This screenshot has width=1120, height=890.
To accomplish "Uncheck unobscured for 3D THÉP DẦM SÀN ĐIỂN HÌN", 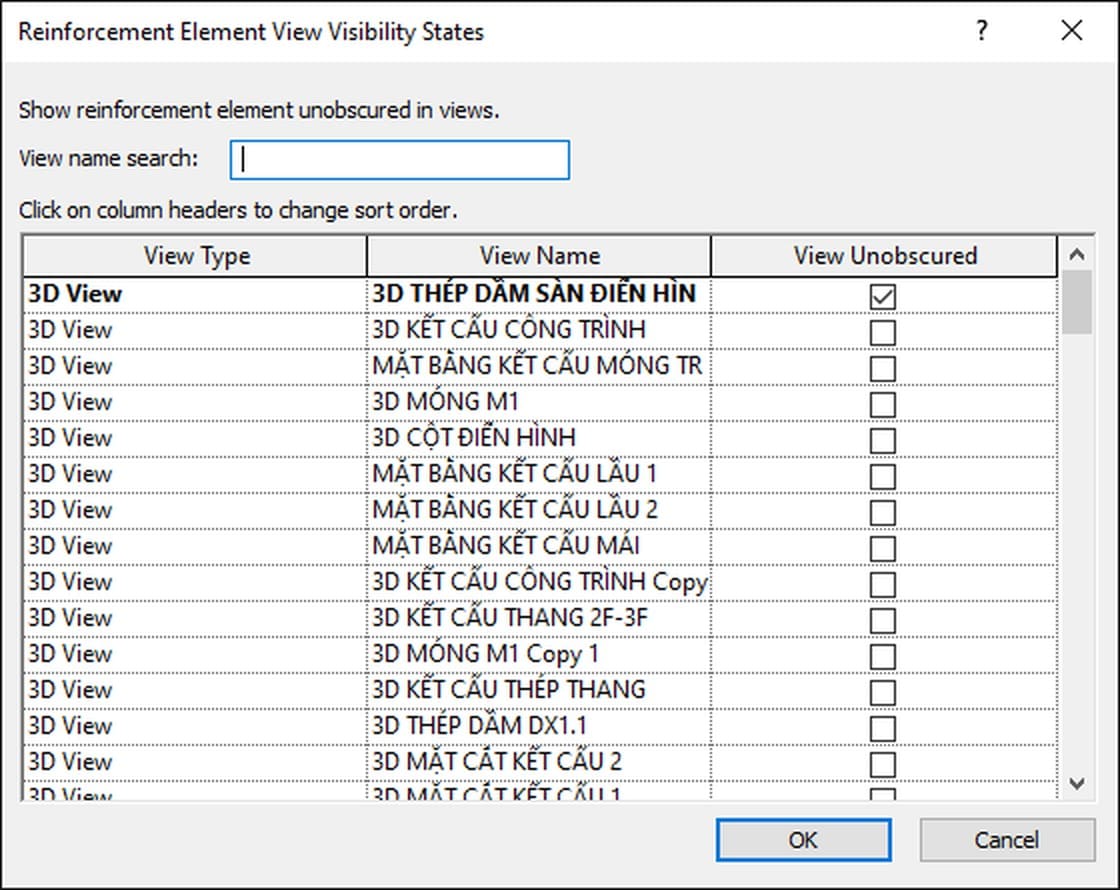I will click(883, 296).
